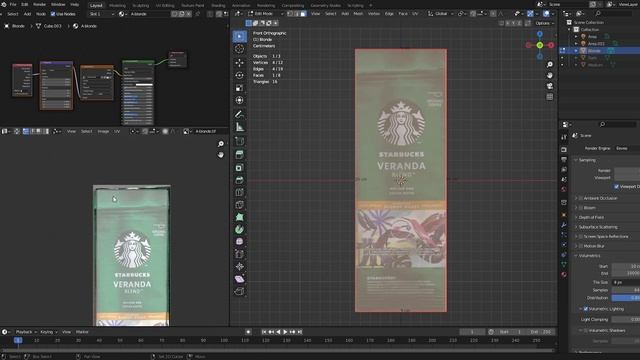This screenshot has width=640, height=360.
Task: Select the Shrink/Fatten tool
Action: [x=240, y=267]
